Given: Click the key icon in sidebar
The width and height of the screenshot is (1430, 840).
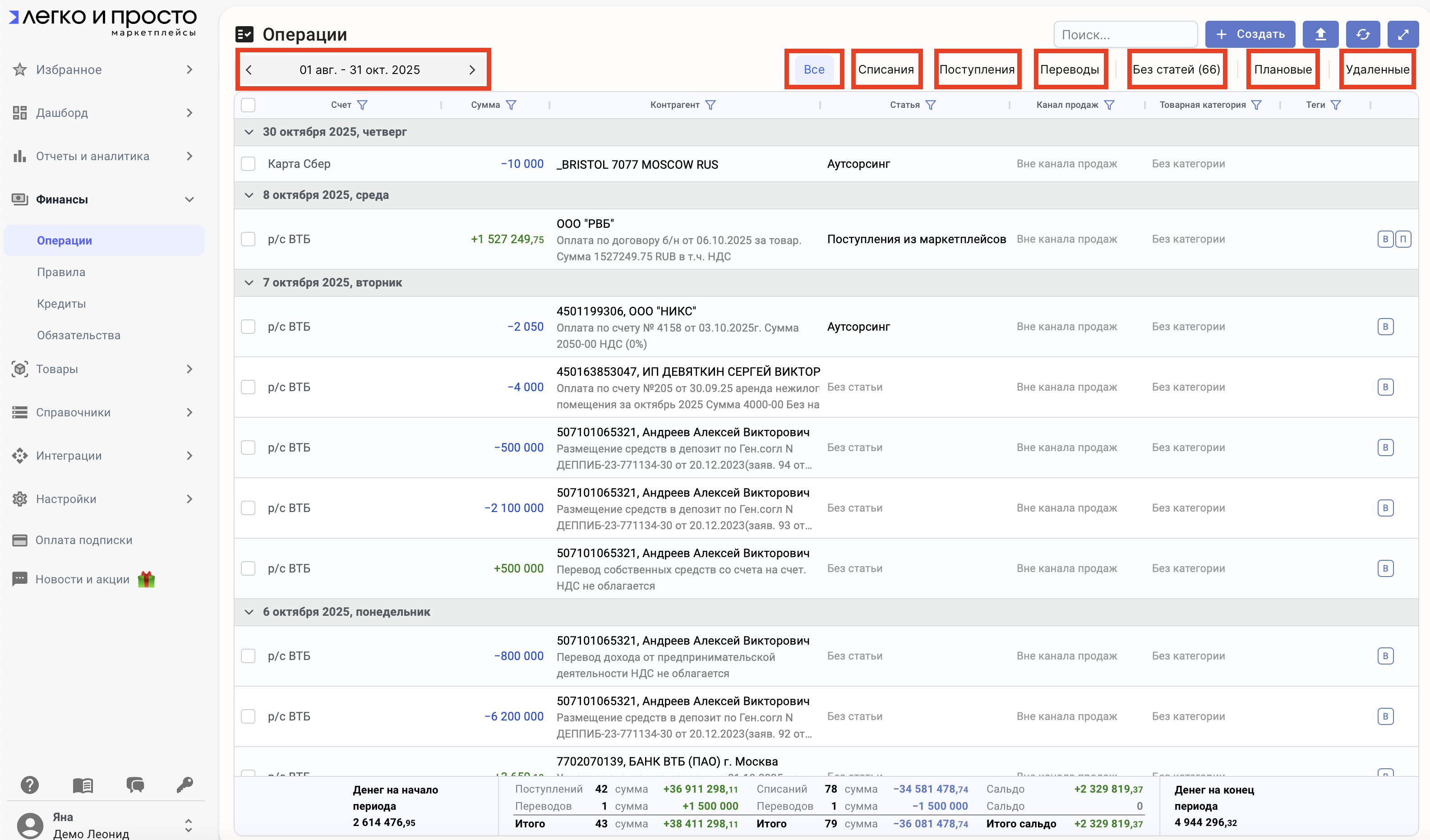Looking at the screenshot, I should tap(185, 785).
